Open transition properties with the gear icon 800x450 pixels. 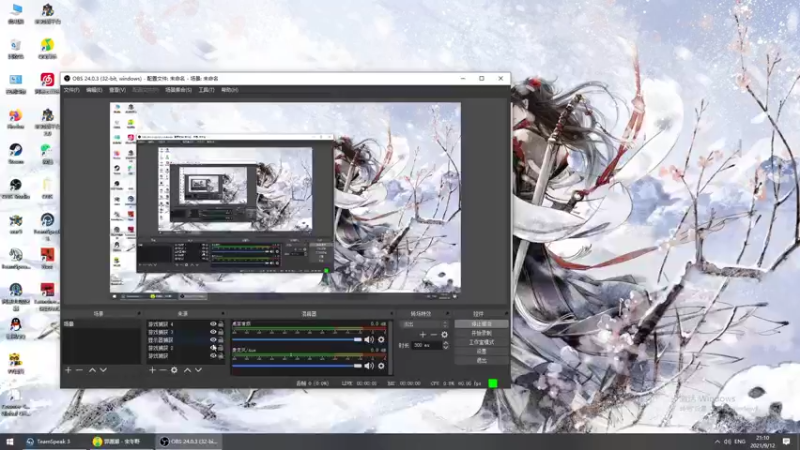[444, 335]
